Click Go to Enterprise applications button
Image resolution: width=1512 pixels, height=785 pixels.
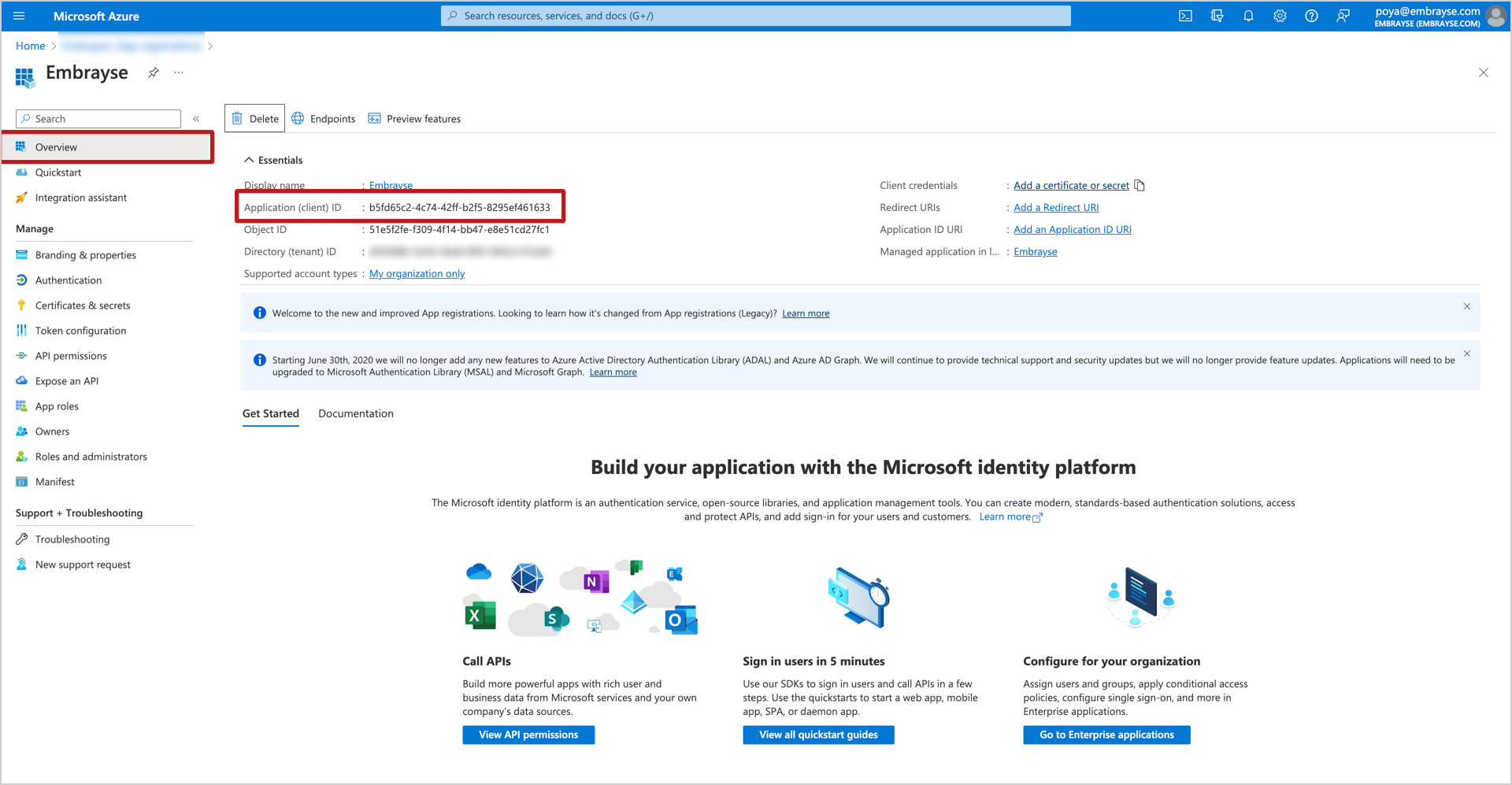click(x=1106, y=735)
